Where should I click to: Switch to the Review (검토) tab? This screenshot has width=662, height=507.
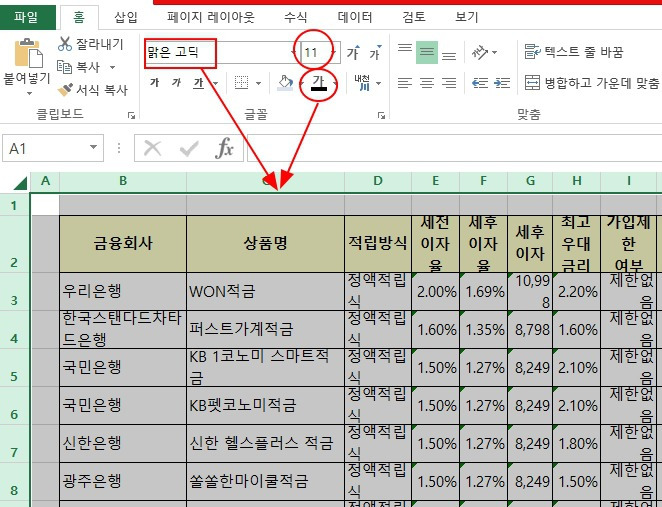click(x=414, y=17)
